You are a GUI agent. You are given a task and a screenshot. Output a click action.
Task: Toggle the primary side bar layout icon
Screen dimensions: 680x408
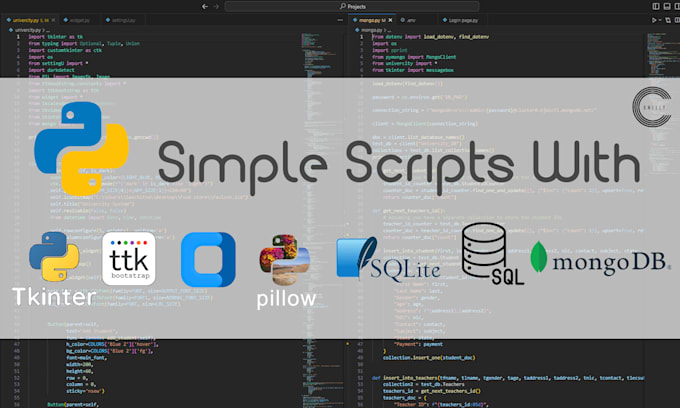(x=656, y=6)
